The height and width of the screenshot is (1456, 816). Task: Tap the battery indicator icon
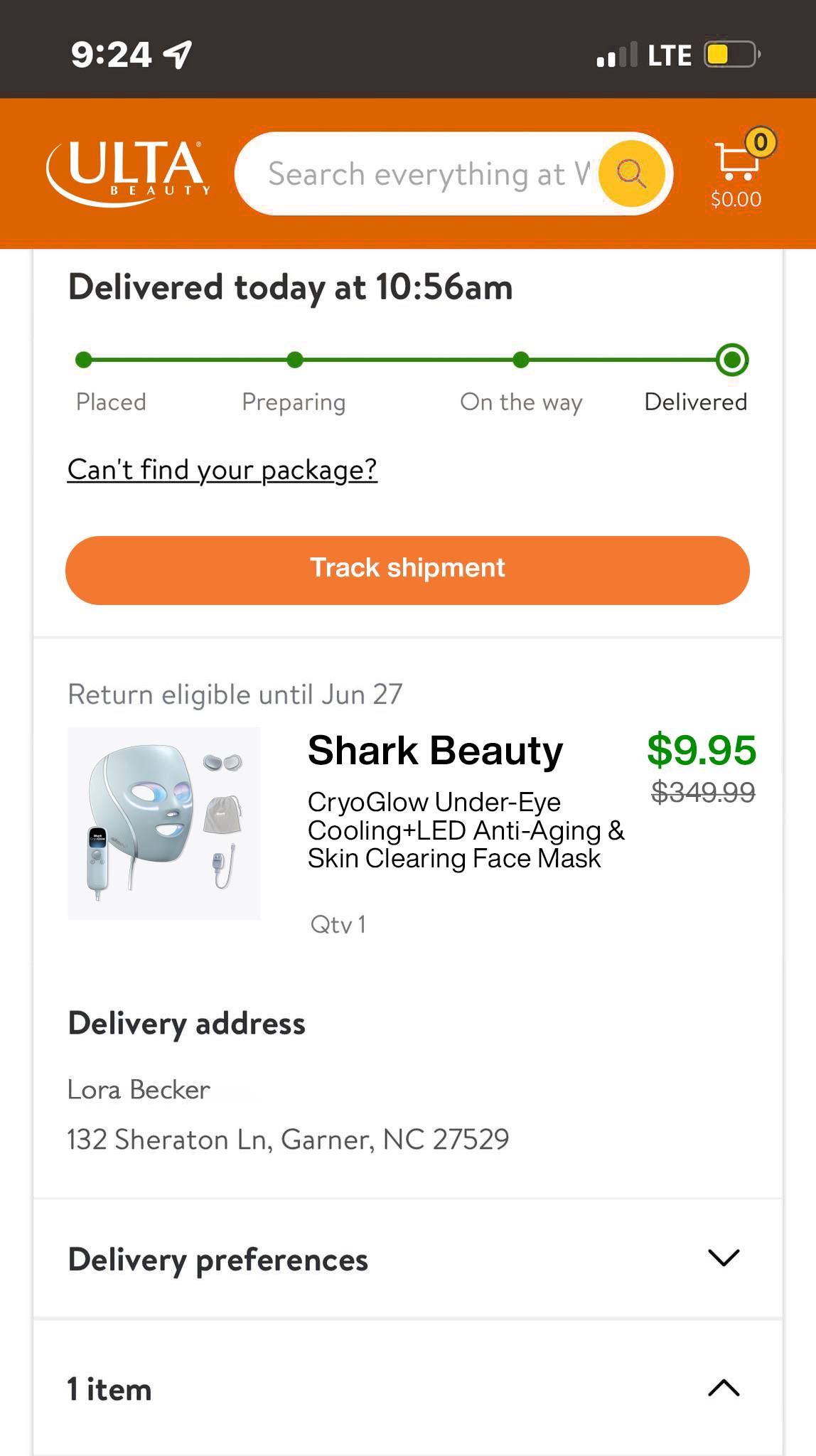(732, 55)
